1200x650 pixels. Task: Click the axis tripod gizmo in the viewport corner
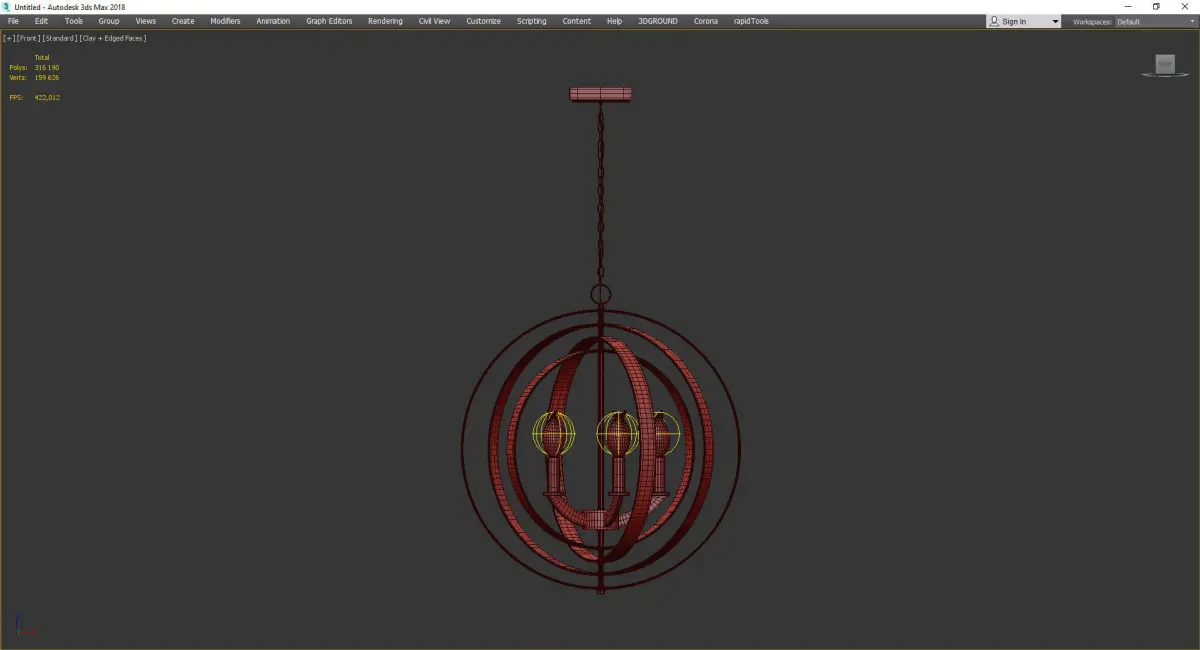coord(24,626)
